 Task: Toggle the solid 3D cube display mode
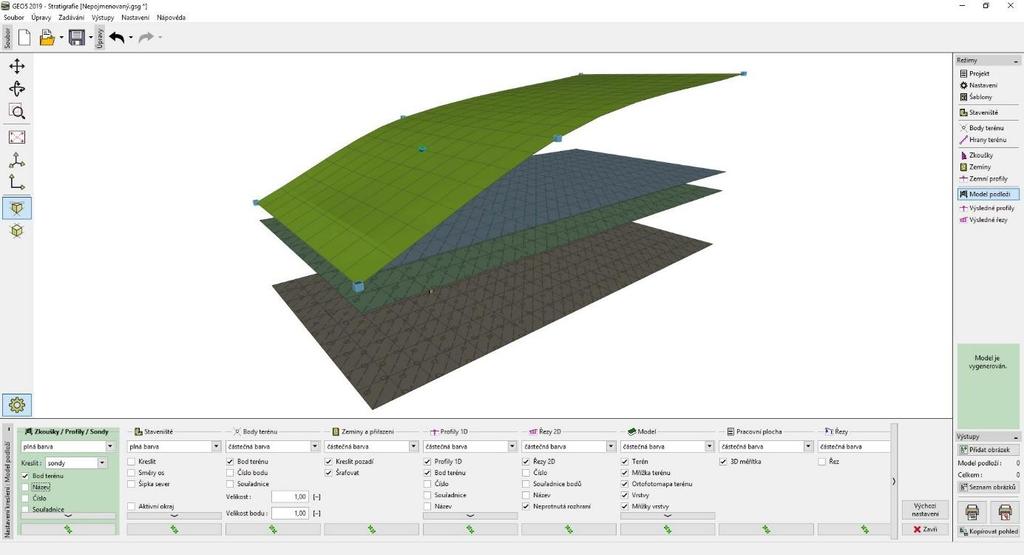click(17, 208)
